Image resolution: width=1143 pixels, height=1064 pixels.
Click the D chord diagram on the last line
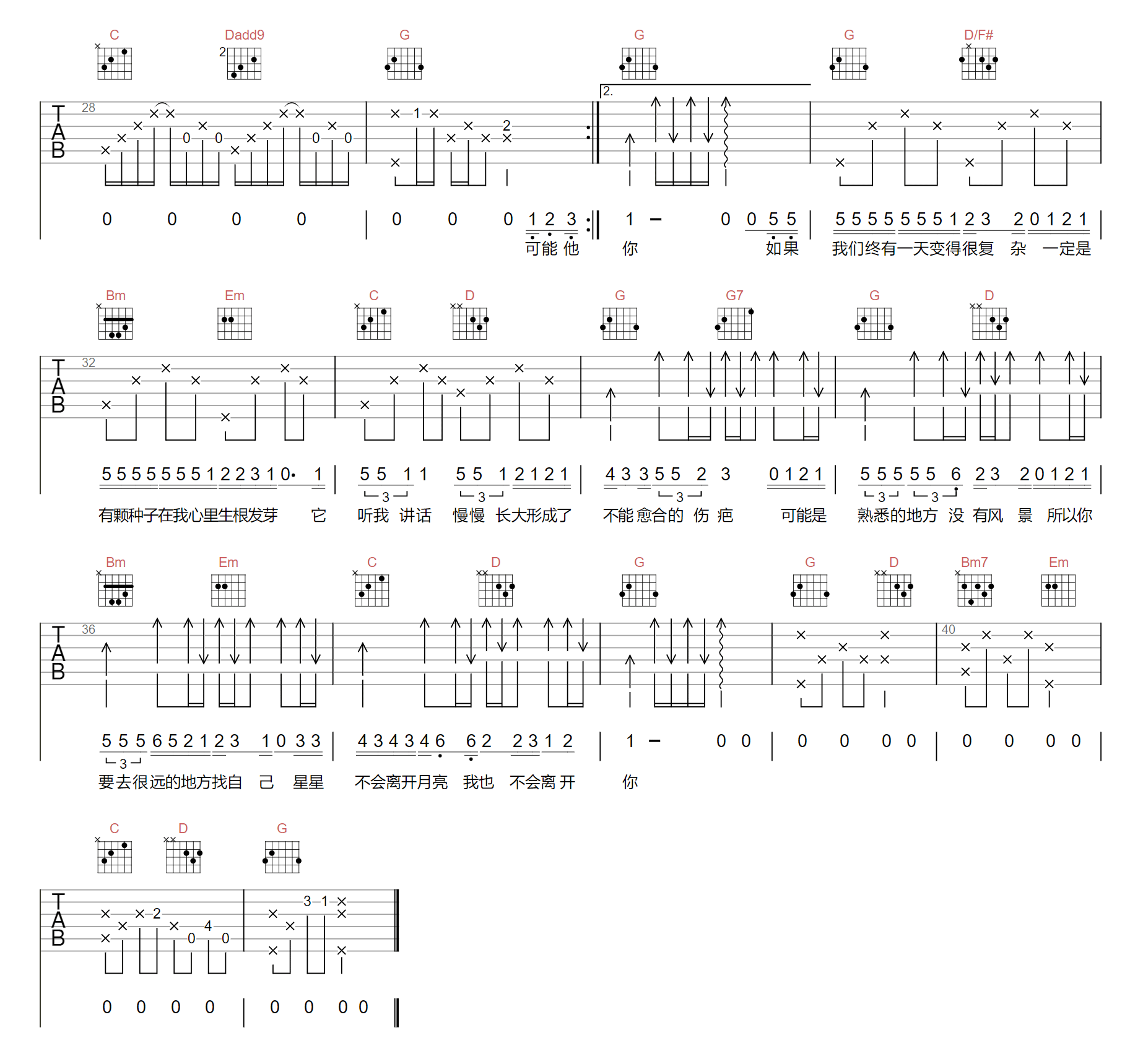coord(183,855)
